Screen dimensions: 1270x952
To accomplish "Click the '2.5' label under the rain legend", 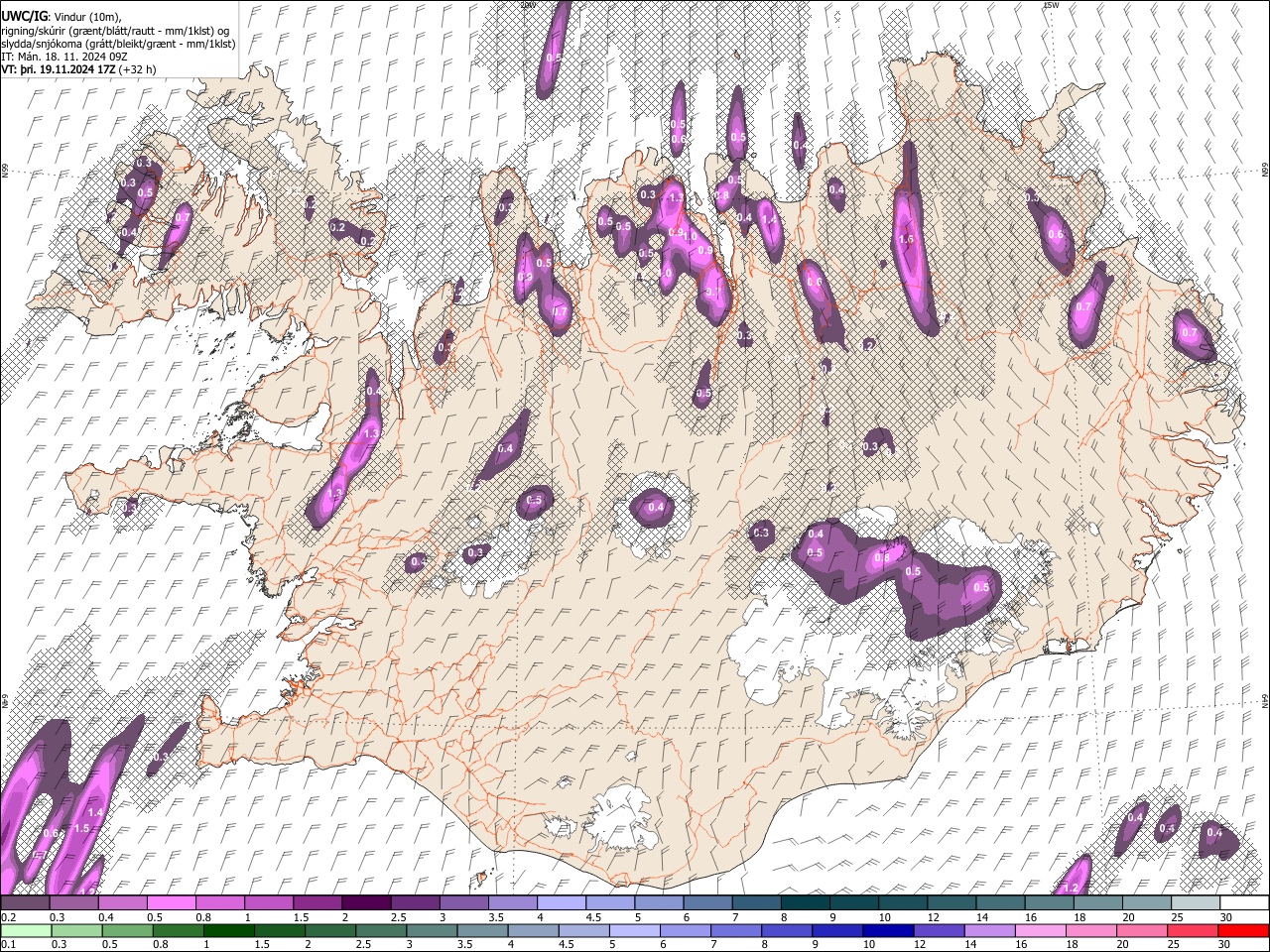I will [x=363, y=944].
